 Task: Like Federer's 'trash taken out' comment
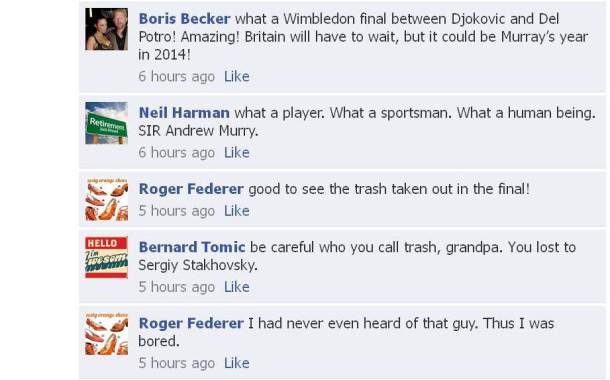[237, 211]
